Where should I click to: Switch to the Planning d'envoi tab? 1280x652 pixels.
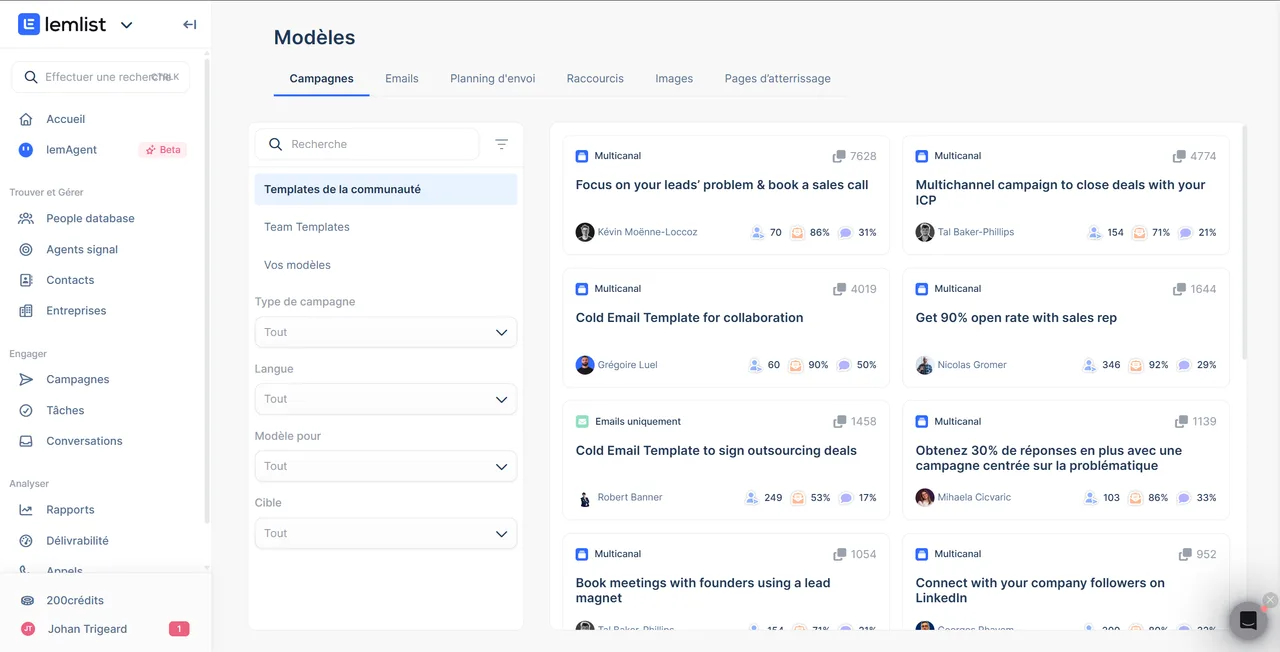tap(492, 79)
